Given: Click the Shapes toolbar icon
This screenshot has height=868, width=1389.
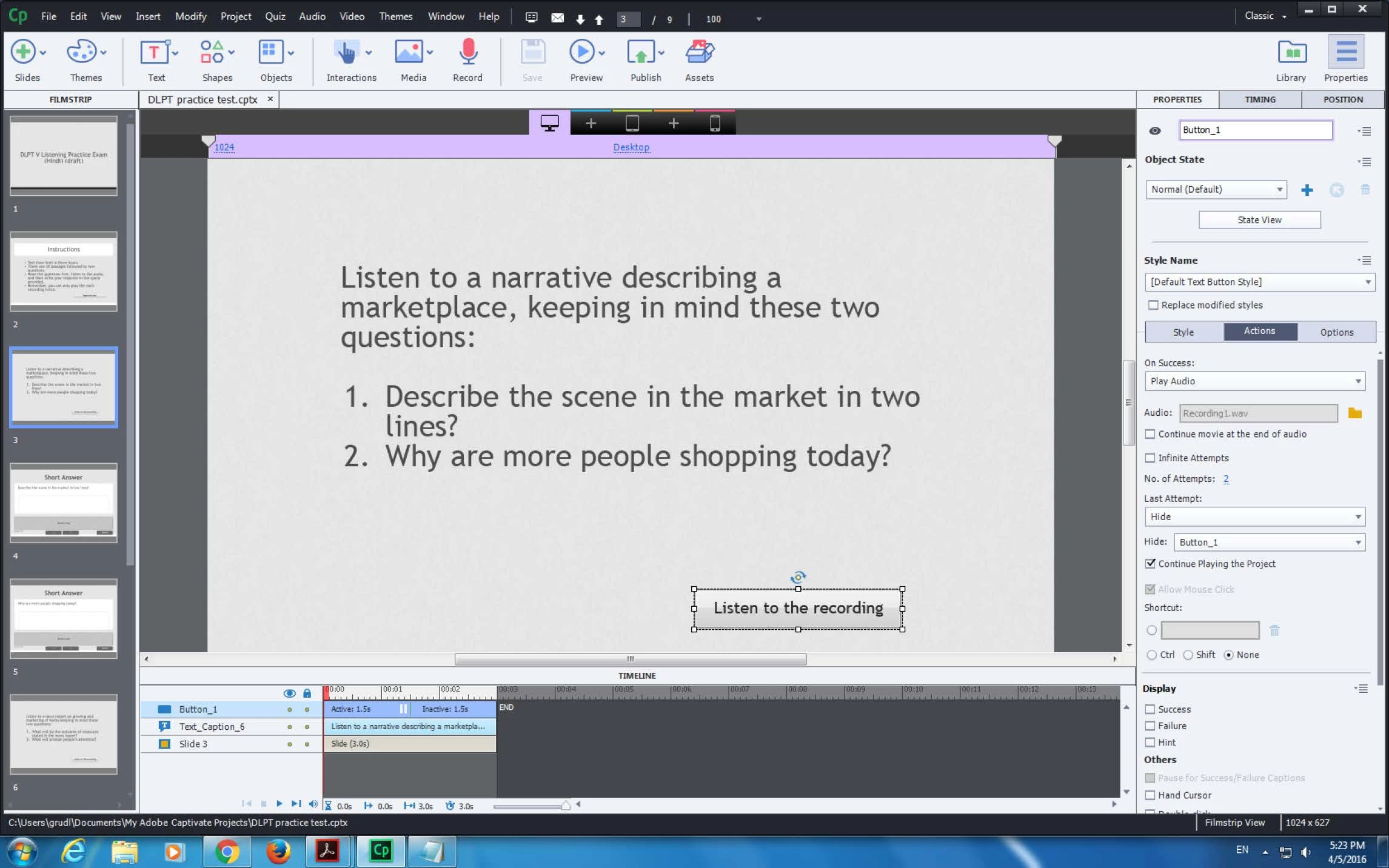Looking at the screenshot, I should click(x=212, y=52).
